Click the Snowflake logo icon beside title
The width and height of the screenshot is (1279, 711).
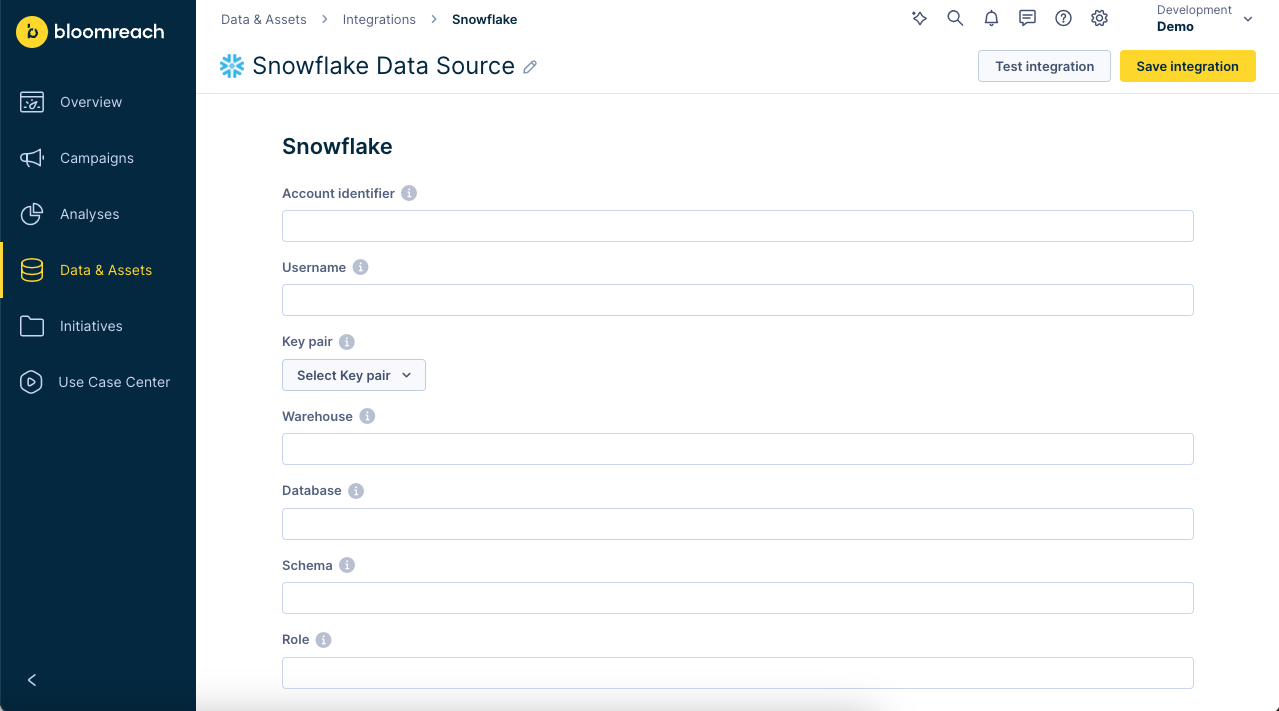232,66
